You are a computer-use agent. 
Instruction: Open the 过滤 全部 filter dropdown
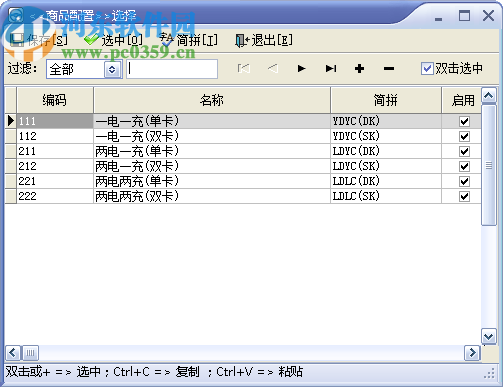(x=112, y=69)
